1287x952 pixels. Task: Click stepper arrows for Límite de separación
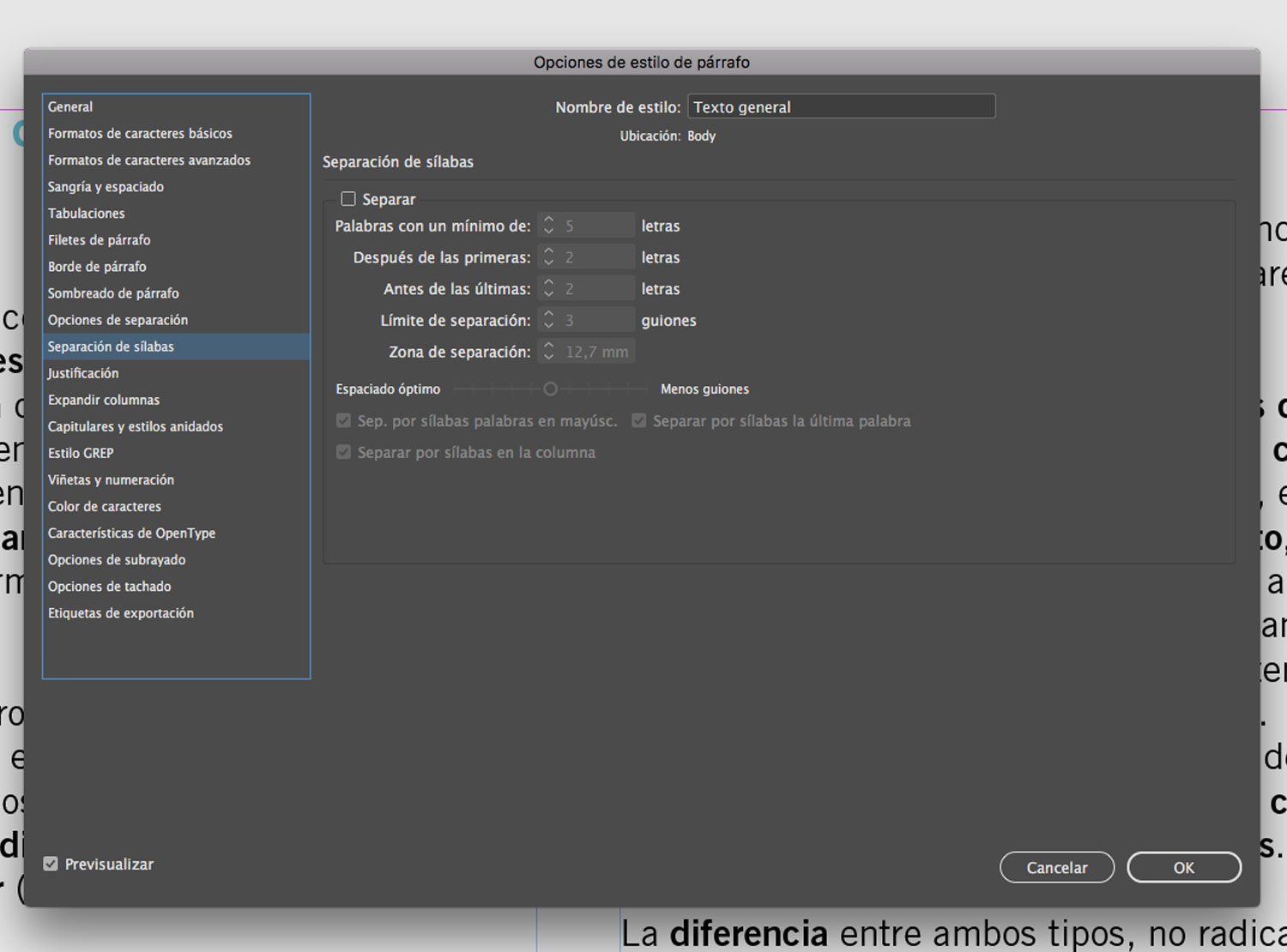549,320
